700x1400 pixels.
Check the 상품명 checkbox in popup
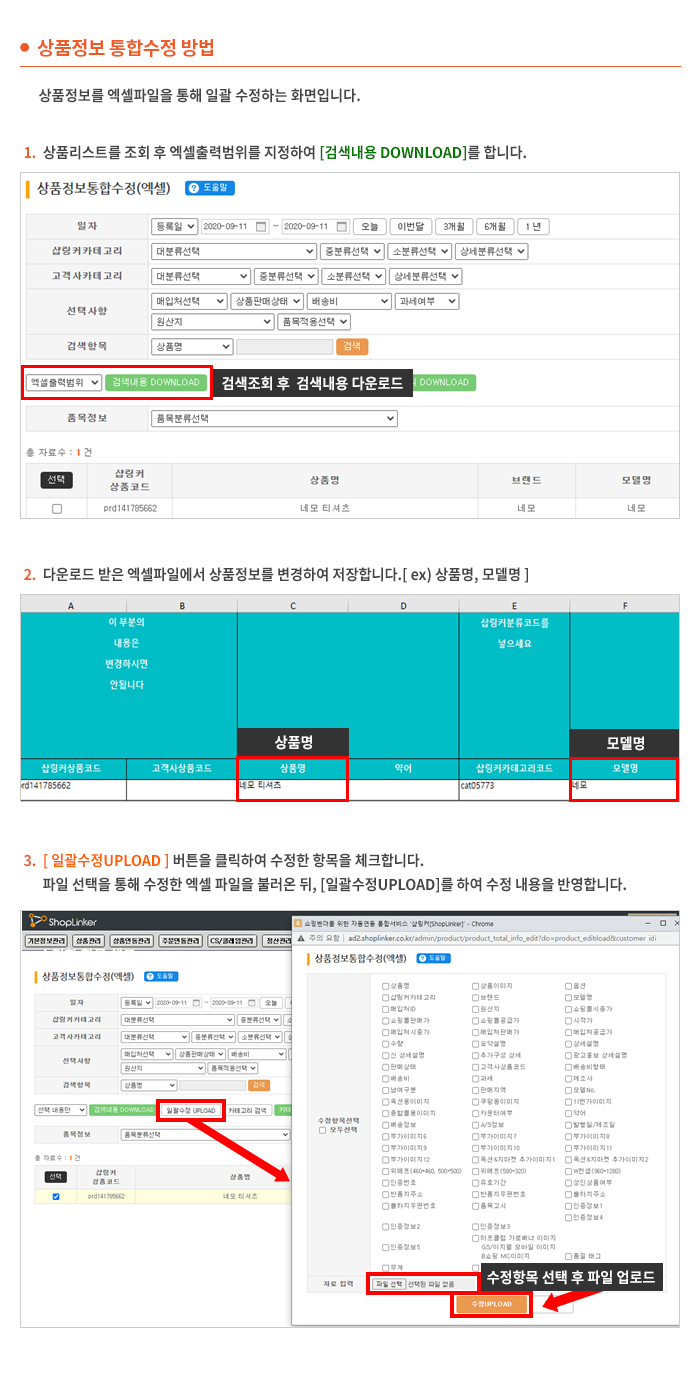(386, 986)
